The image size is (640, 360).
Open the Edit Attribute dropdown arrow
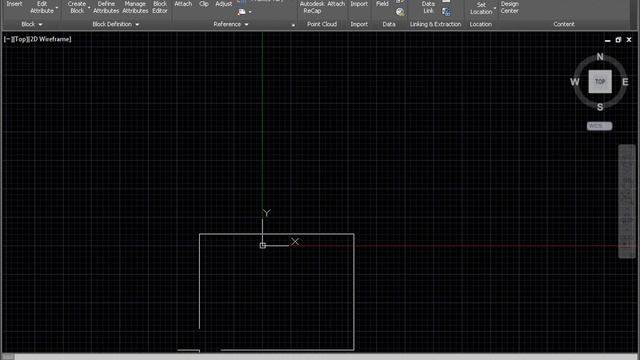[x=57, y=7]
